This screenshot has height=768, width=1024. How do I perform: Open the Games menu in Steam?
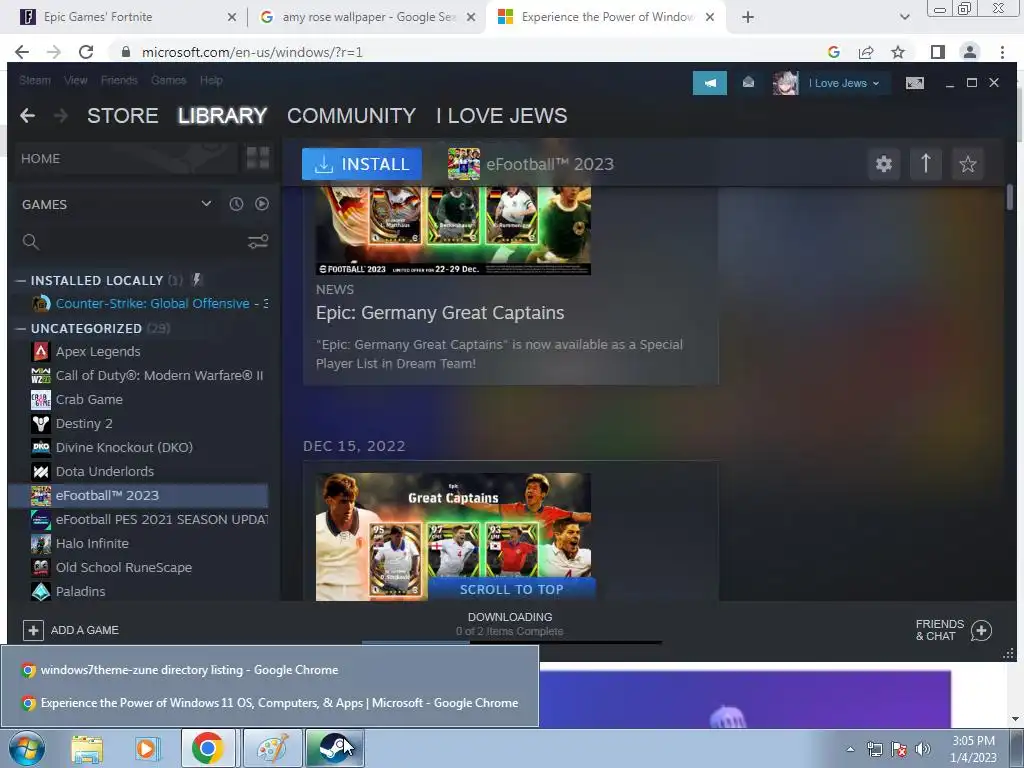[168, 80]
